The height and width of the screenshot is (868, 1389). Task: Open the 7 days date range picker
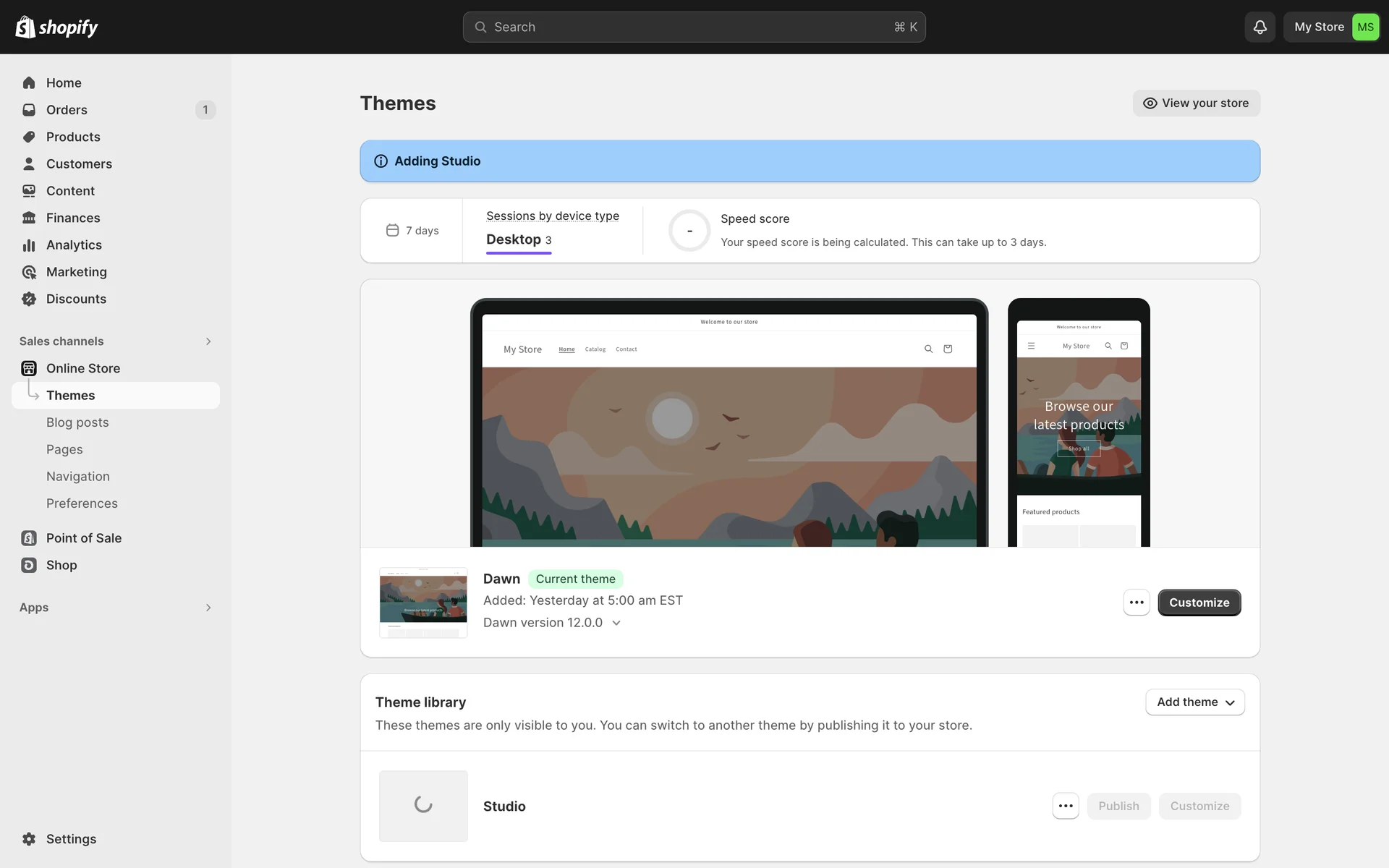pos(412,231)
